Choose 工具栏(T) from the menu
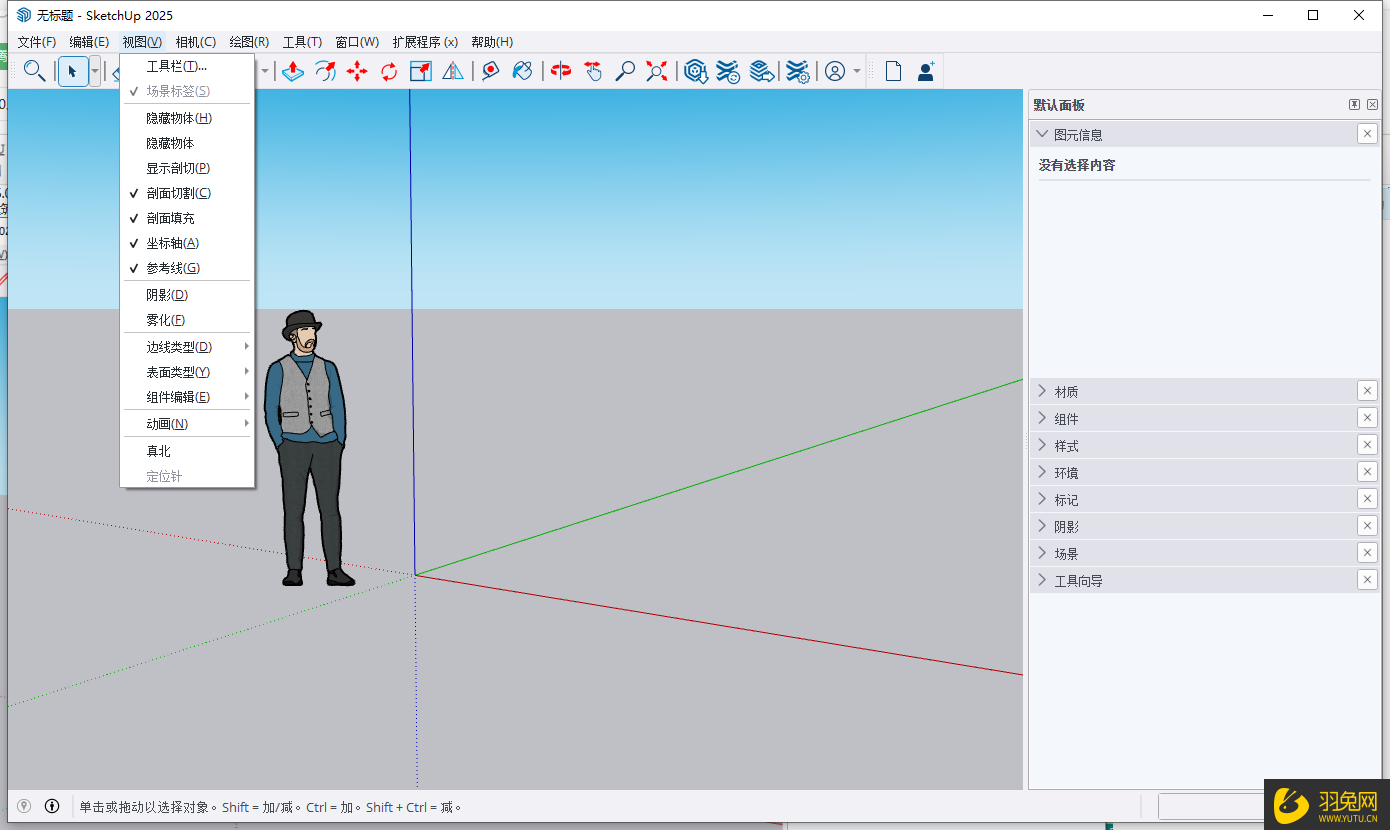The width and height of the screenshot is (1390, 830). pos(175,64)
